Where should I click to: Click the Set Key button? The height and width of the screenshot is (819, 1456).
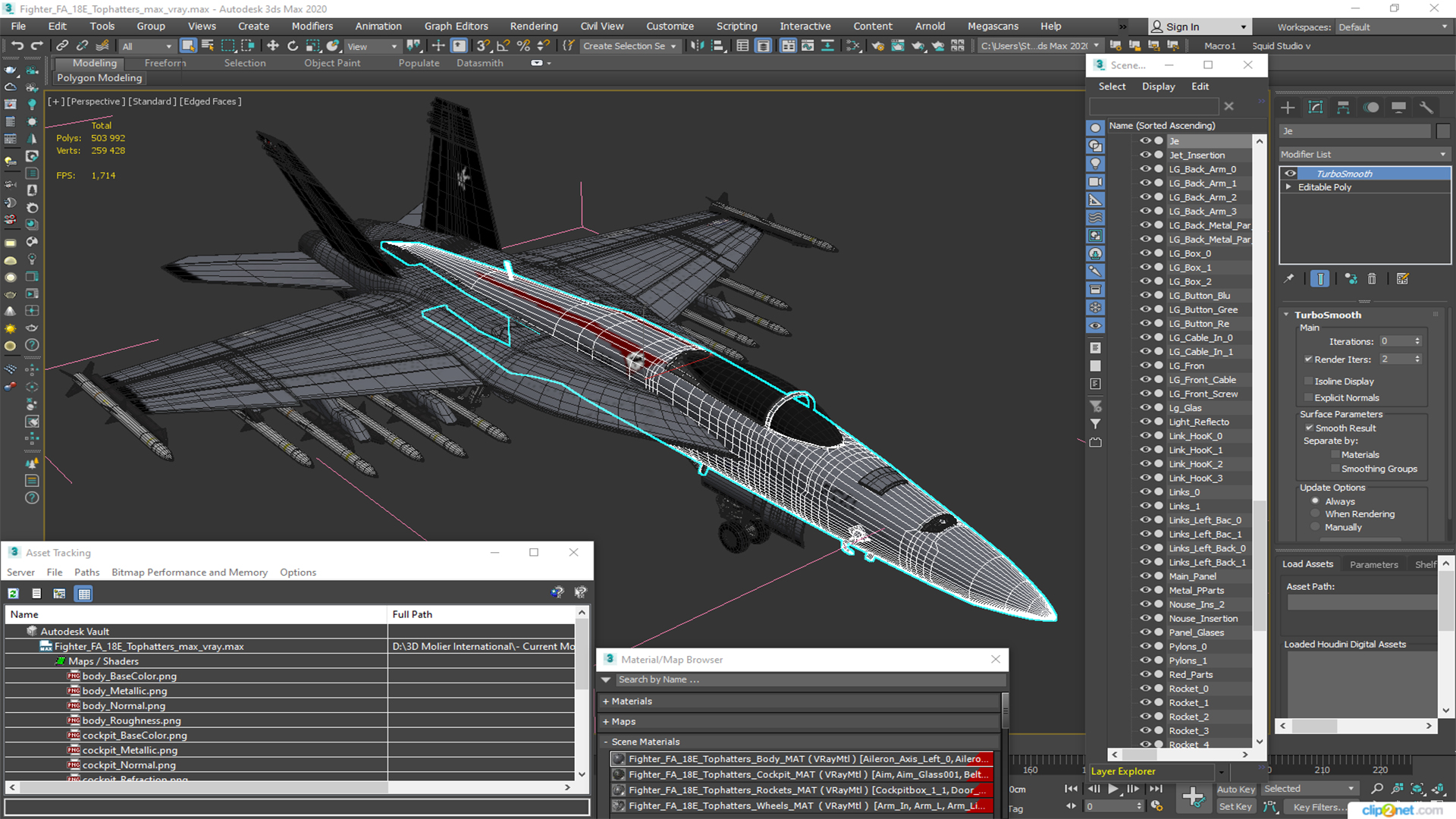(1235, 807)
